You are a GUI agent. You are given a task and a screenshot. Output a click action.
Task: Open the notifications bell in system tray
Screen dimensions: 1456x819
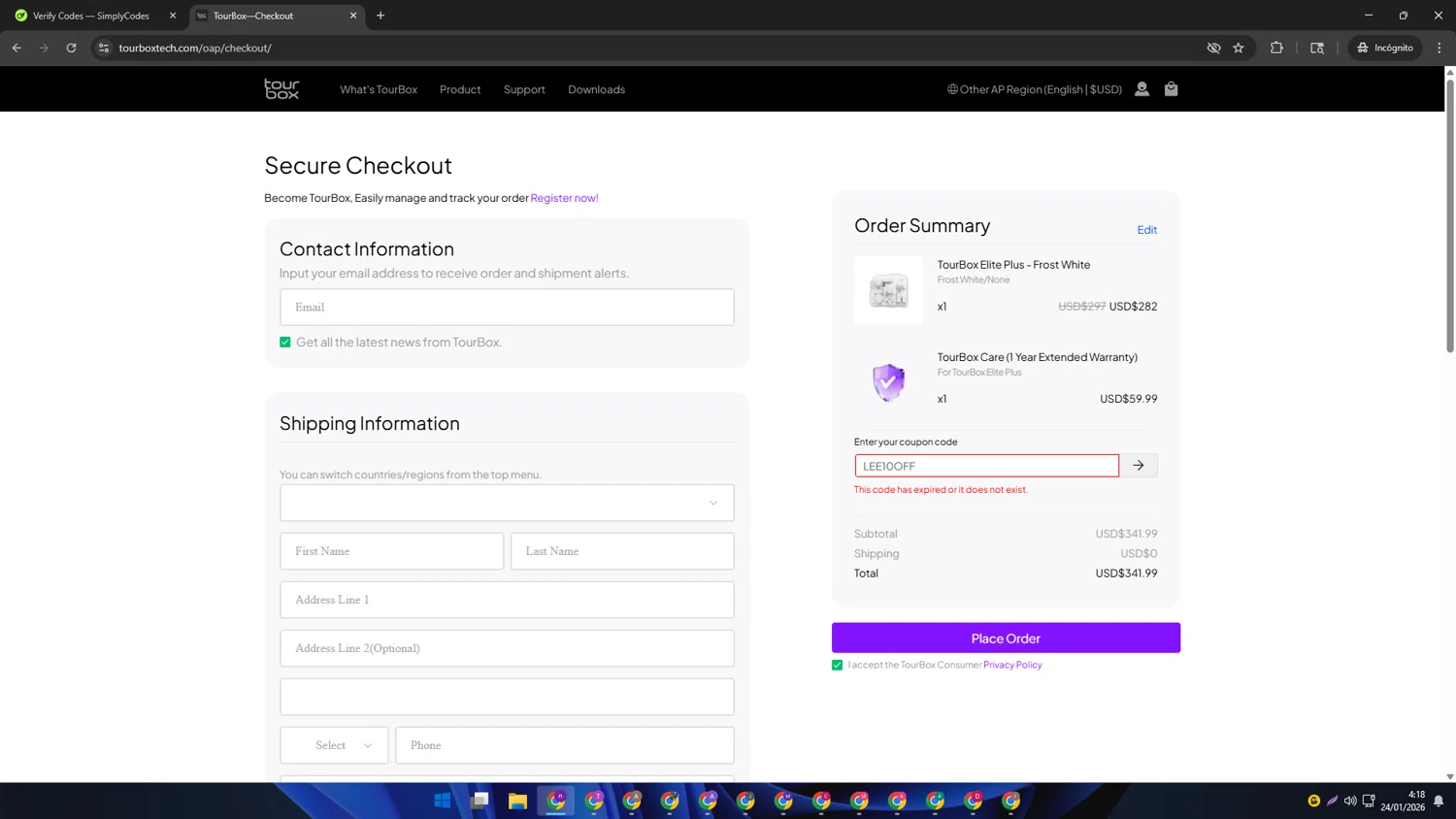click(x=1439, y=801)
